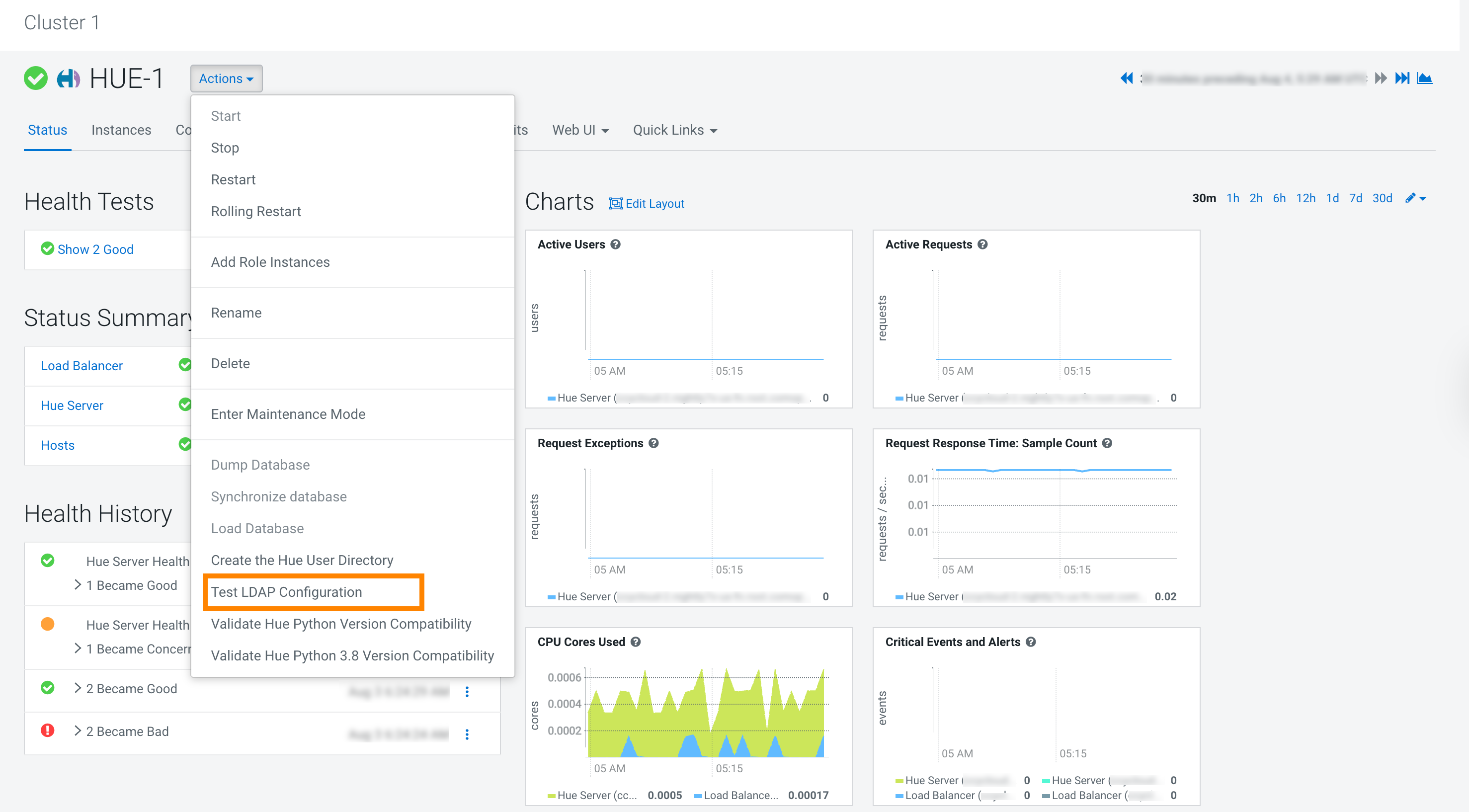Screen dimensions: 1469x812
Task: Click help icon for Critical Events and Alerts
Action: coord(1031,642)
